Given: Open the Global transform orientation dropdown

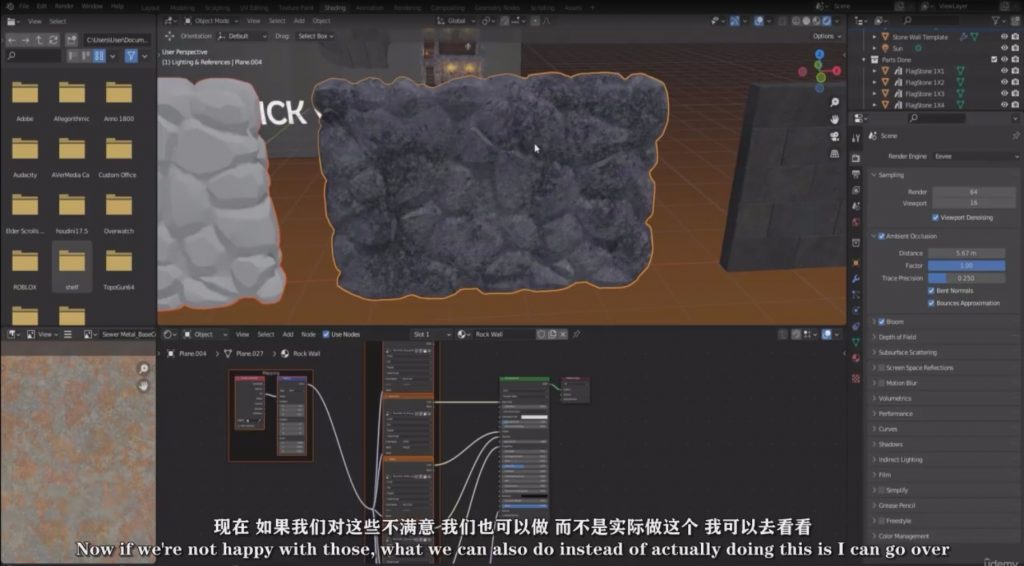Looking at the screenshot, I should tap(456, 21).
